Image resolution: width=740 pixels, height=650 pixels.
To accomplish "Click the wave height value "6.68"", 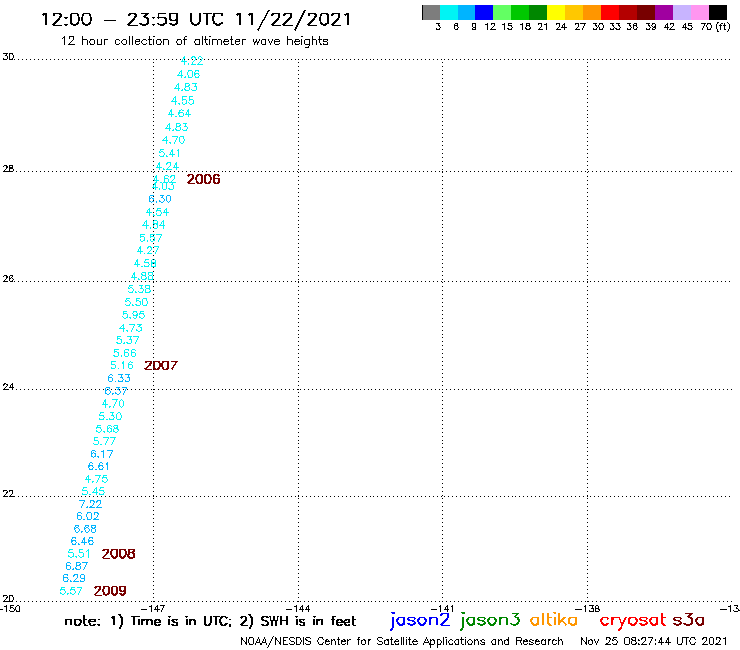I will pyautogui.click(x=85, y=529).
